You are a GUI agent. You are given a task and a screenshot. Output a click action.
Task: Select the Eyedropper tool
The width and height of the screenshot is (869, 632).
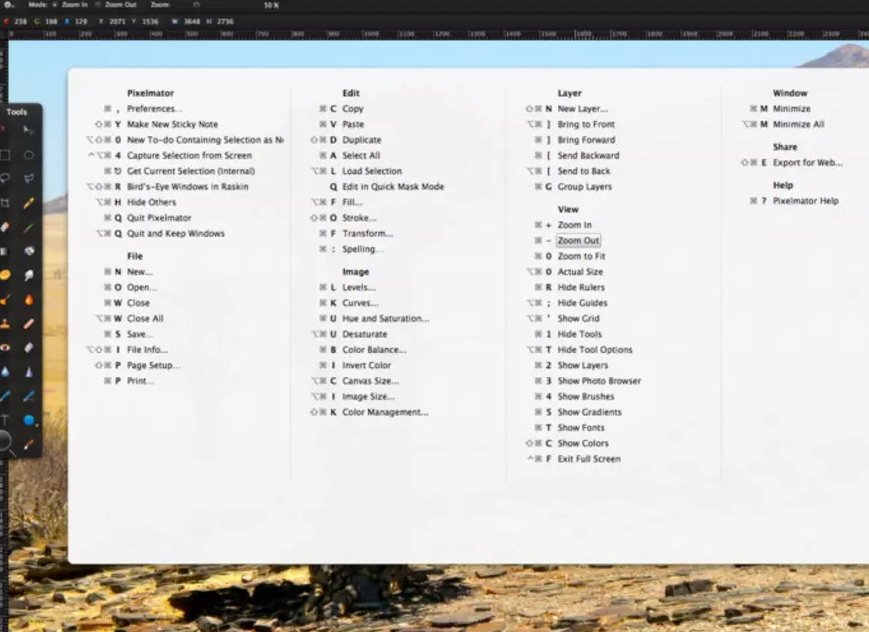coord(28,444)
